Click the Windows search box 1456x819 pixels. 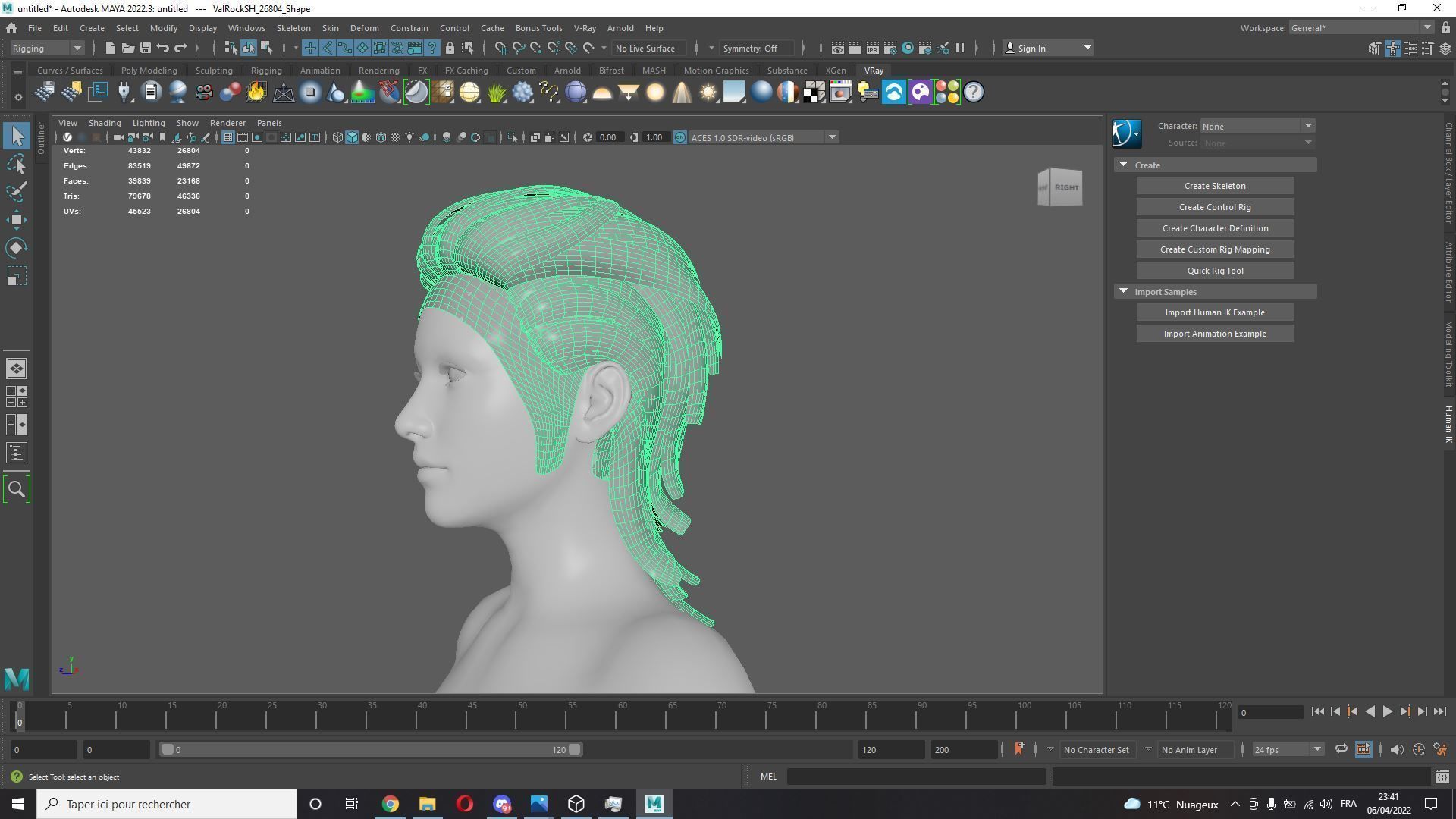click(168, 804)
